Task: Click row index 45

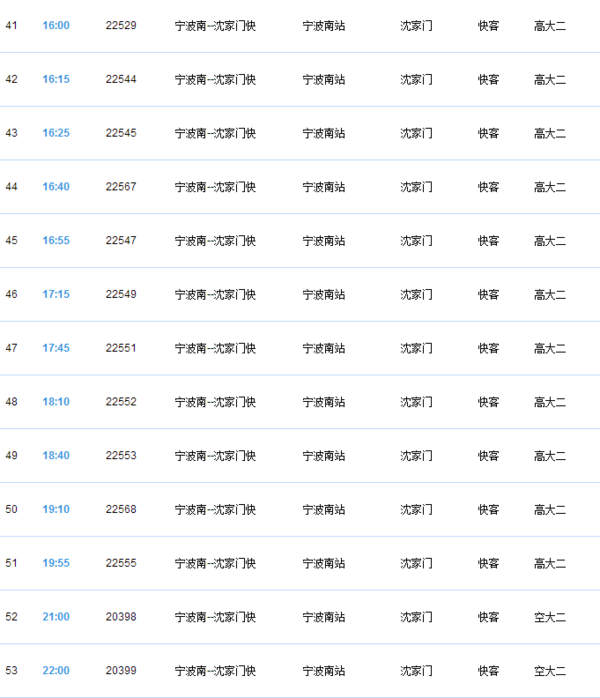Action: pyautogui.click(x=12, y=240)
